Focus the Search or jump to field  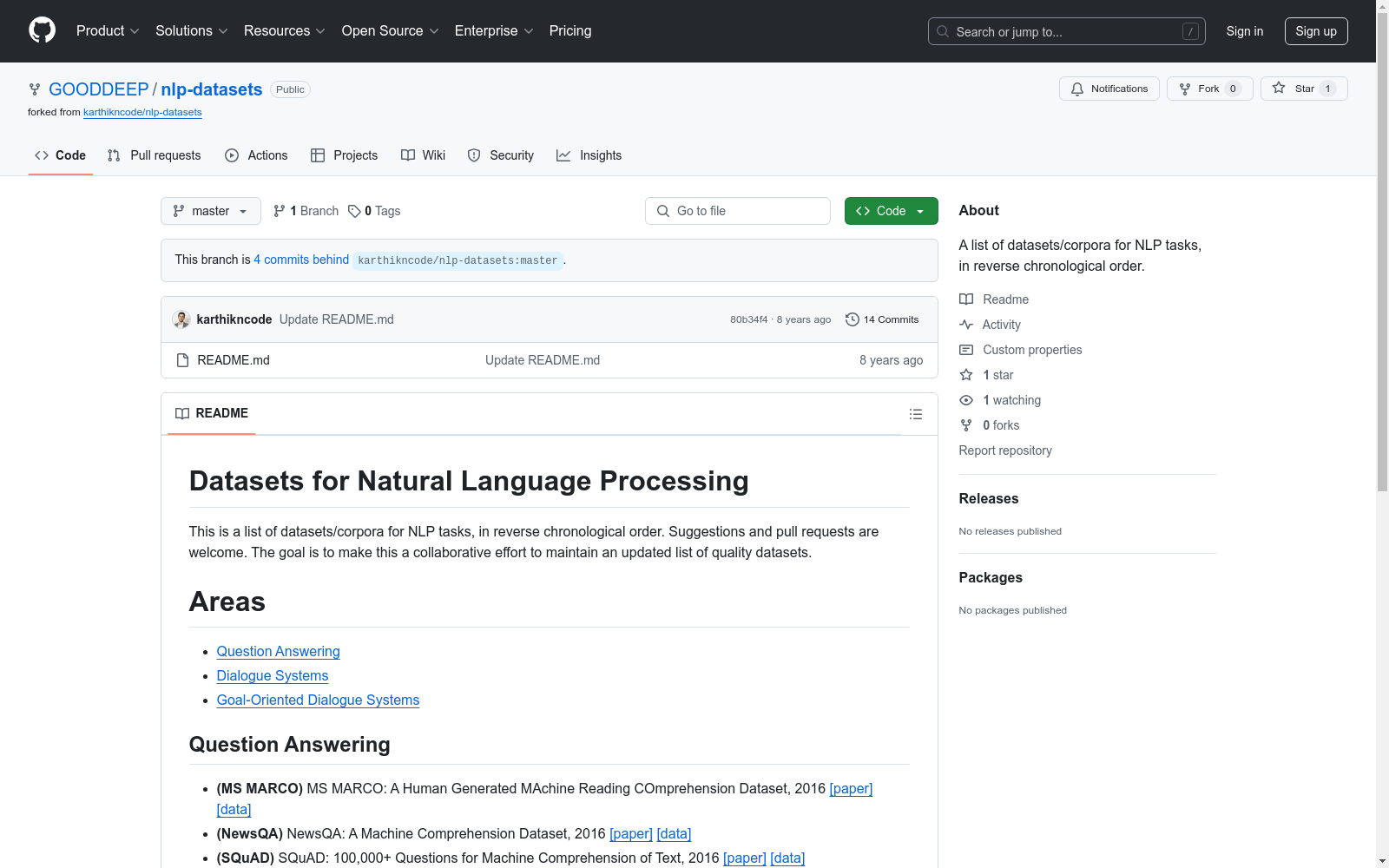tap(1067, 31)
